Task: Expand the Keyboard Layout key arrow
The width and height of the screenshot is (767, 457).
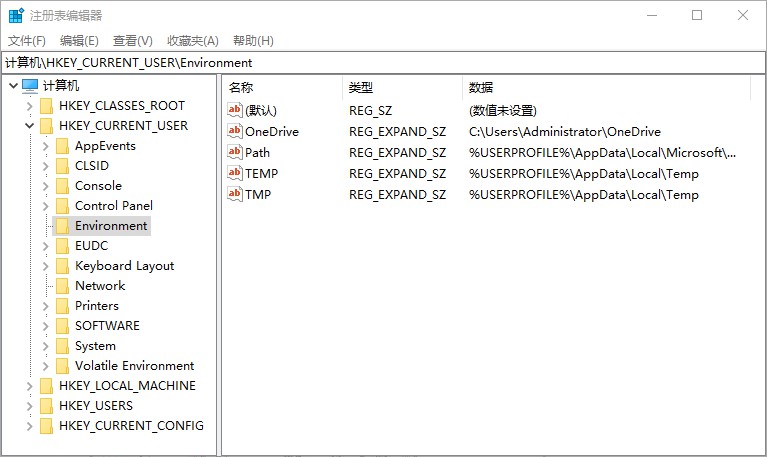Action: tap(45, 266)
